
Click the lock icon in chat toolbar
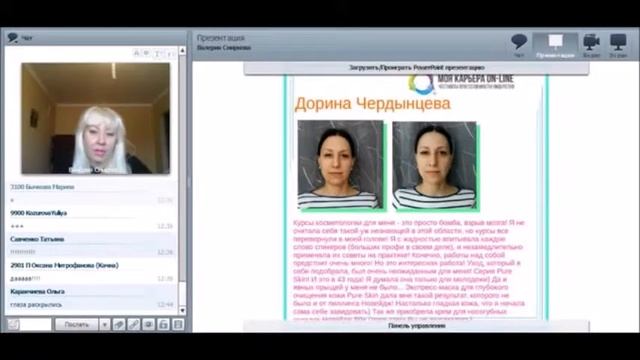pyautogui.click(x=163, y=324)
